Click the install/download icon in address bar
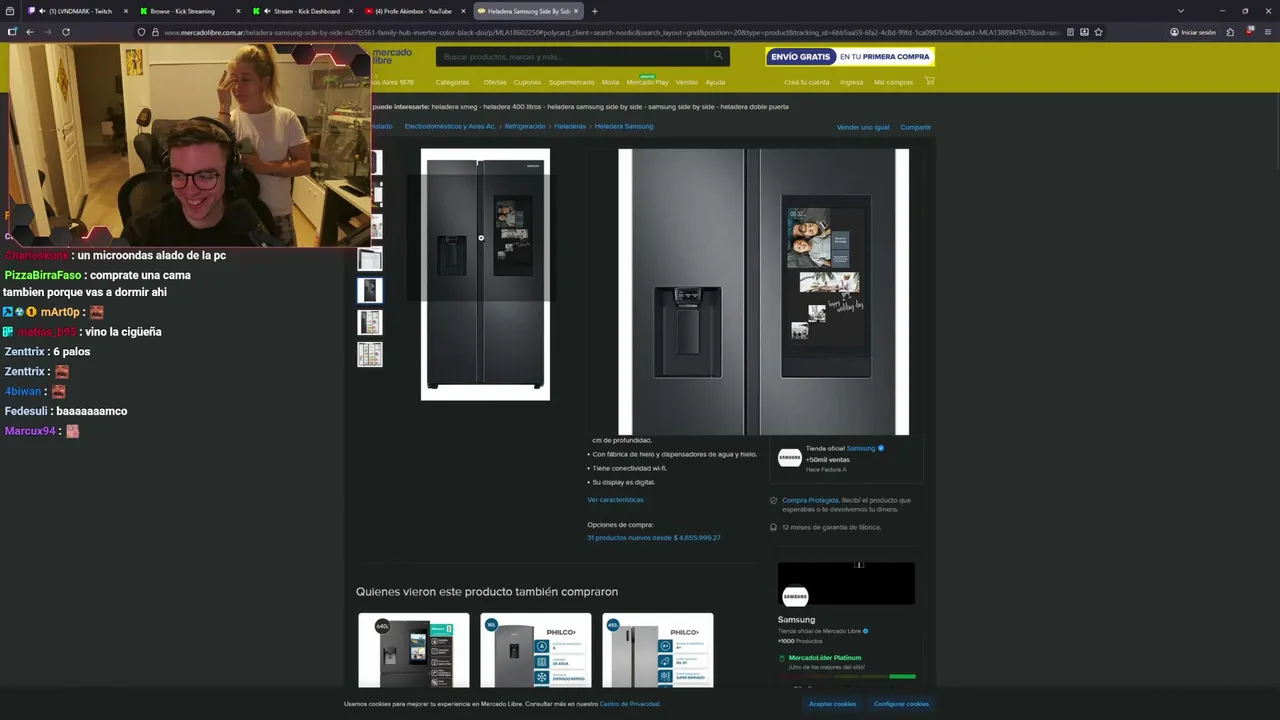Viewport: 1280px width, 720px height. click(x=1084, y=32)
